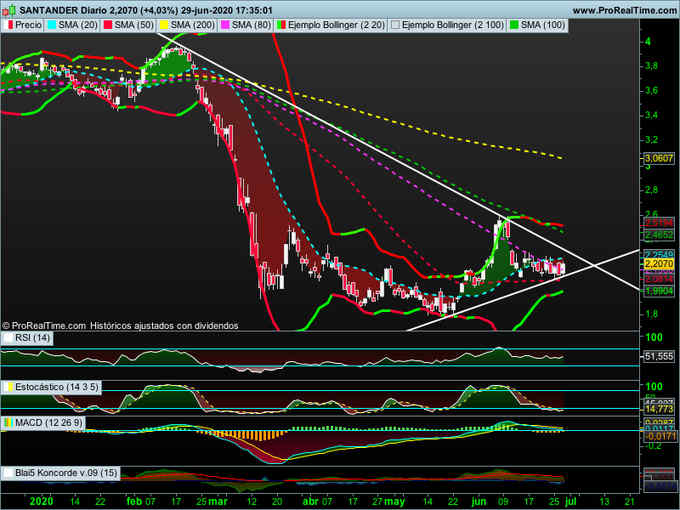Select the SMA (80) legend label

[251, 25]
